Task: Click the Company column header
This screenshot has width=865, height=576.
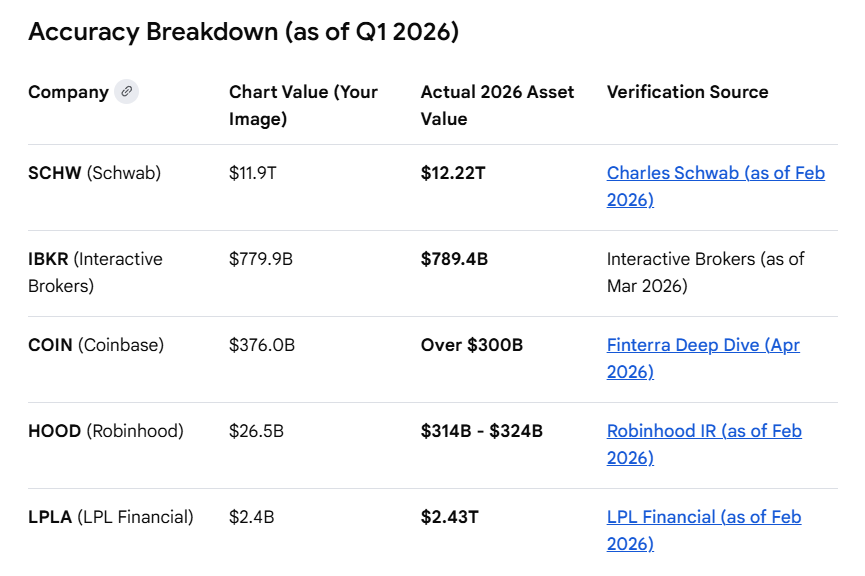Action: (68, 92)
